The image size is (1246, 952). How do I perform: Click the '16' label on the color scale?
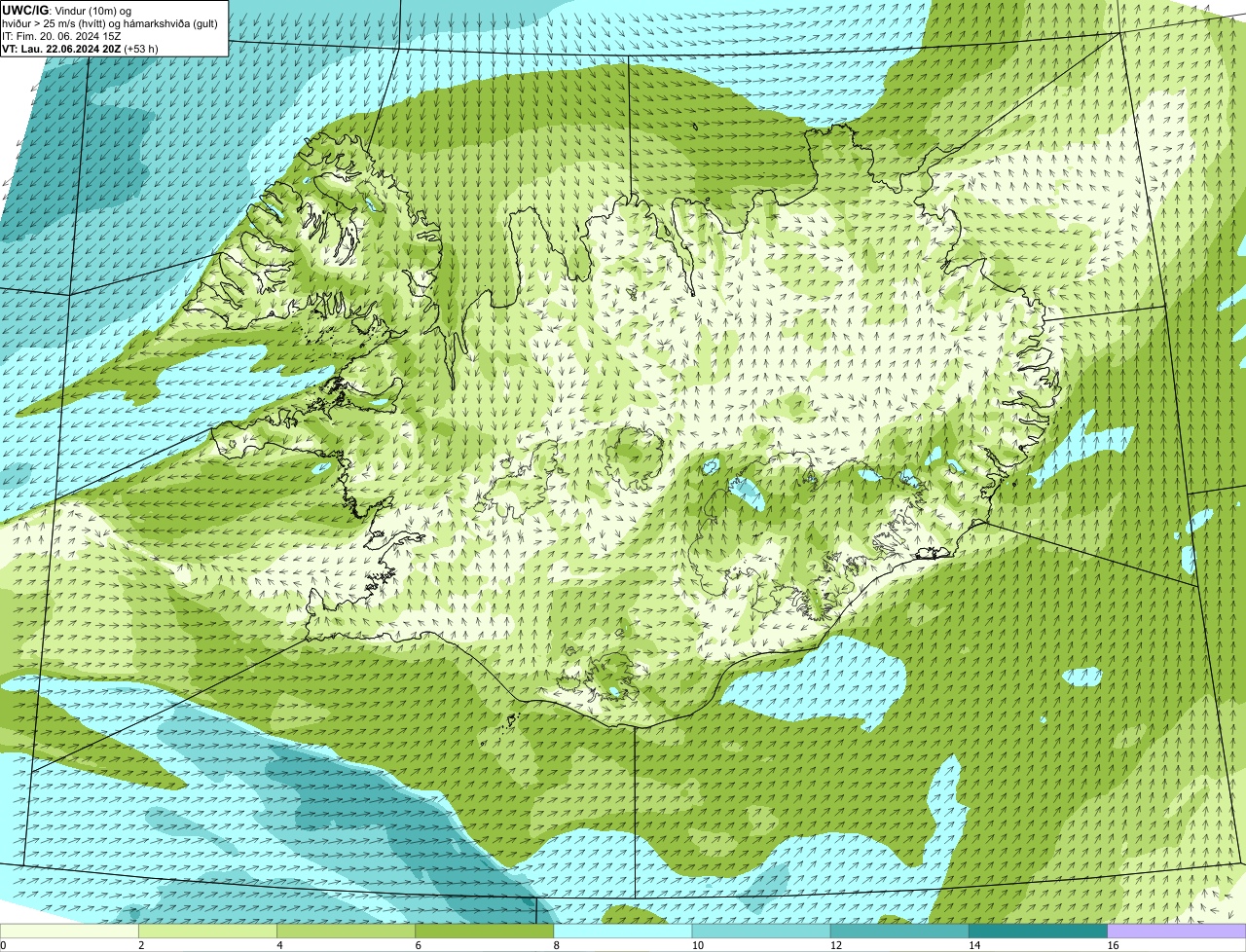coord(1112,945)
